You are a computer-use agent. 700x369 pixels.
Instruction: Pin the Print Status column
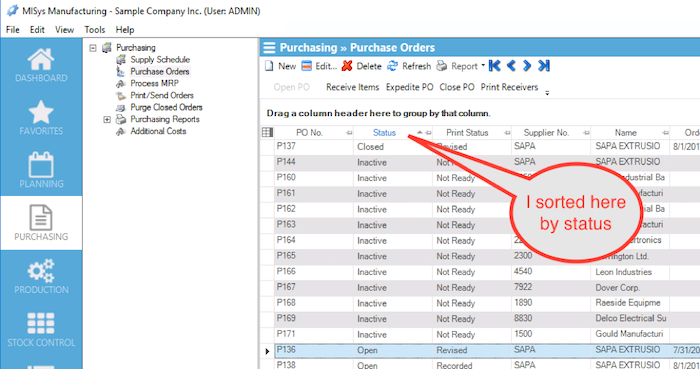[x=507, y=133]
